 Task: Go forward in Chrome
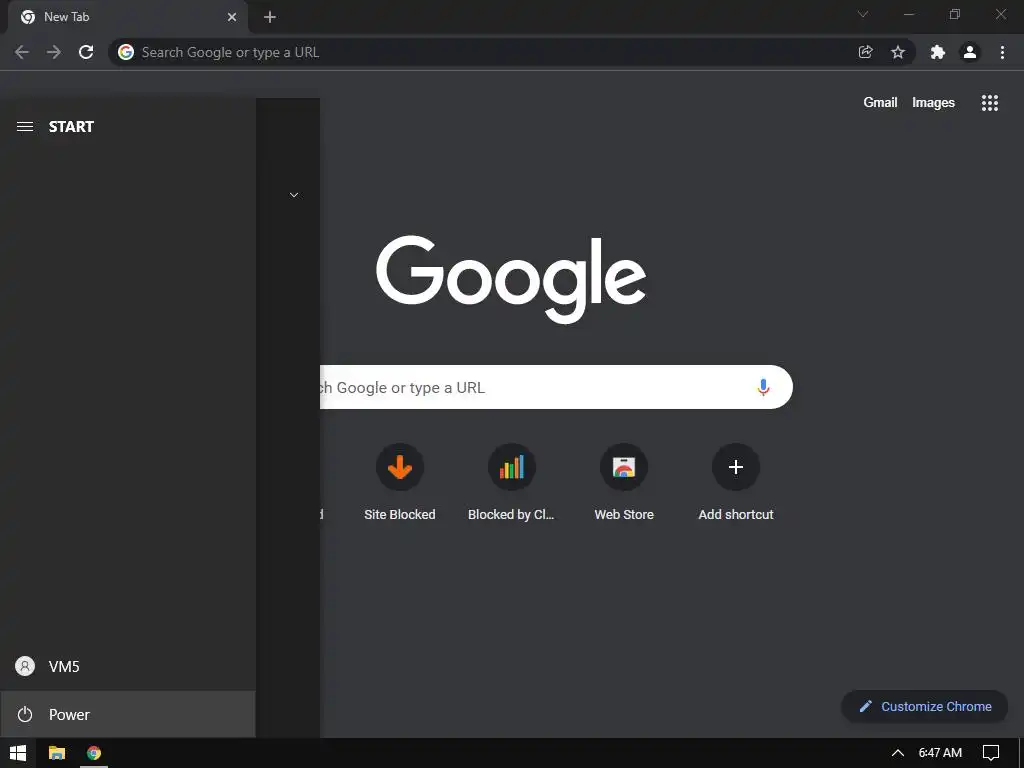click(x=54, y=52)
